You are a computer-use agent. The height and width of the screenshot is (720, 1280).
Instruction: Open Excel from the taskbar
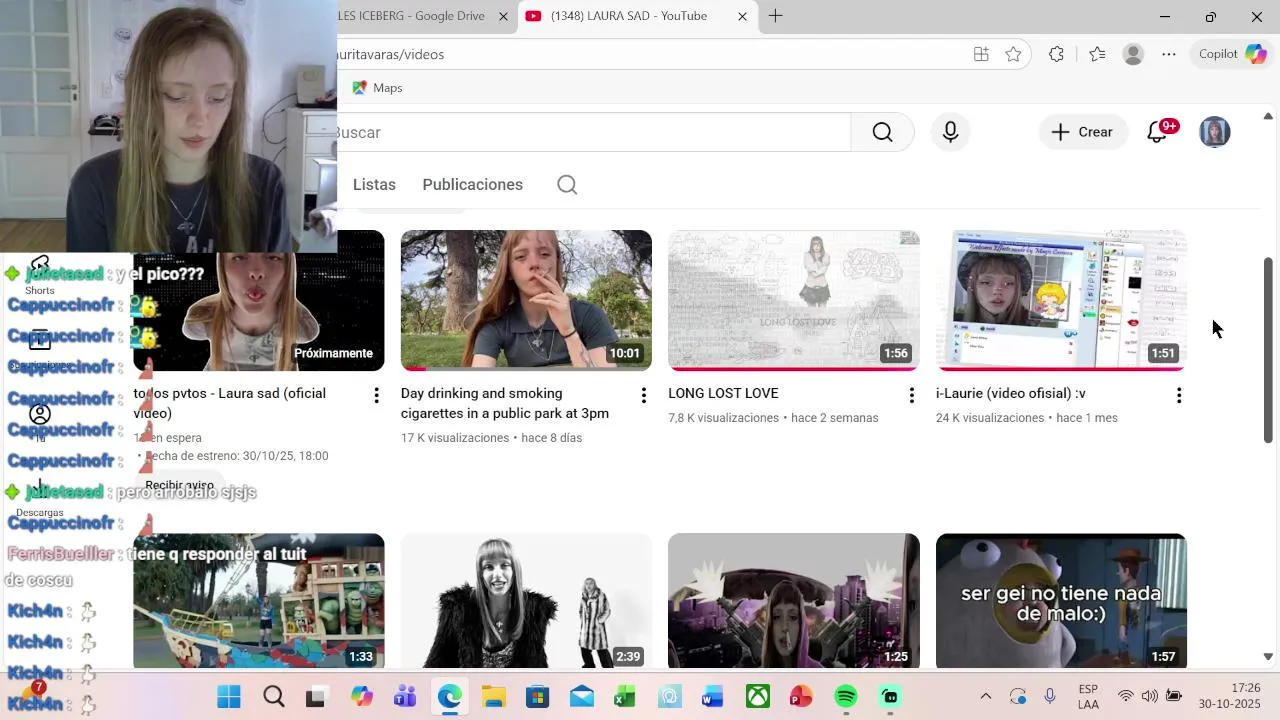coord(625,696)
